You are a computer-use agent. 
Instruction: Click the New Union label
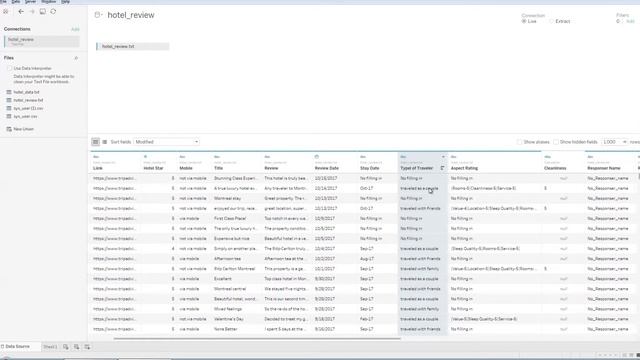click(24, 129)
